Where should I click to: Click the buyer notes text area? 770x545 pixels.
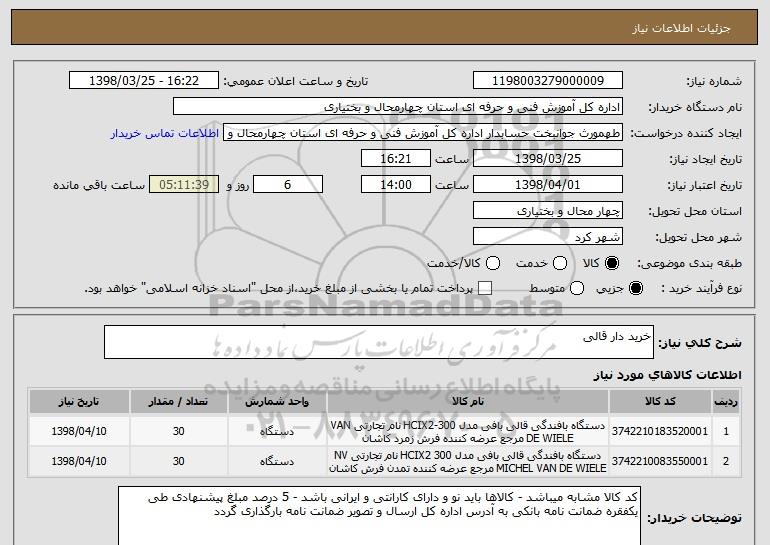pos(379,516)
